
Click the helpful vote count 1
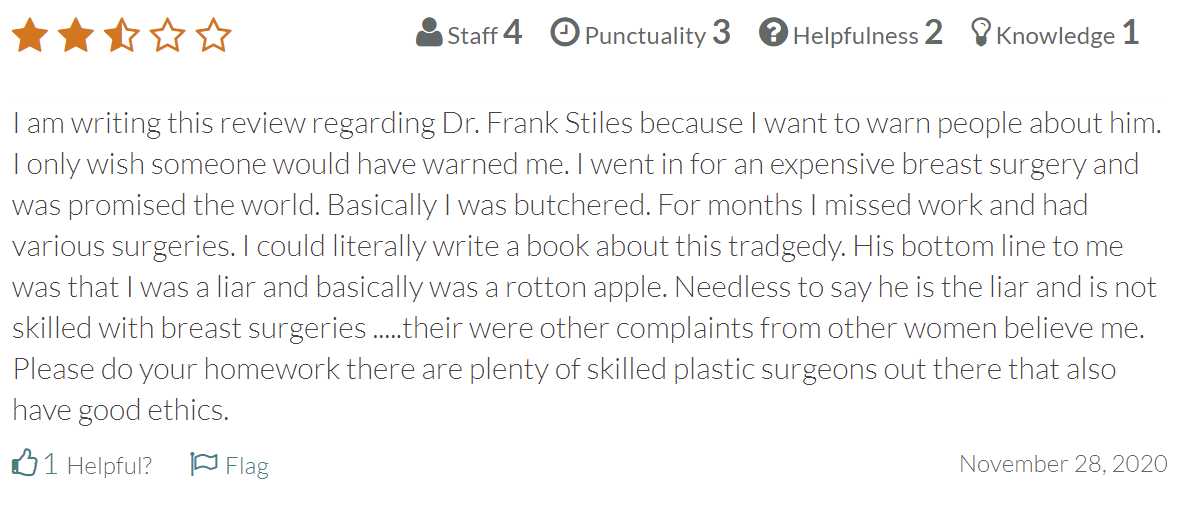[x=51, y=465]
